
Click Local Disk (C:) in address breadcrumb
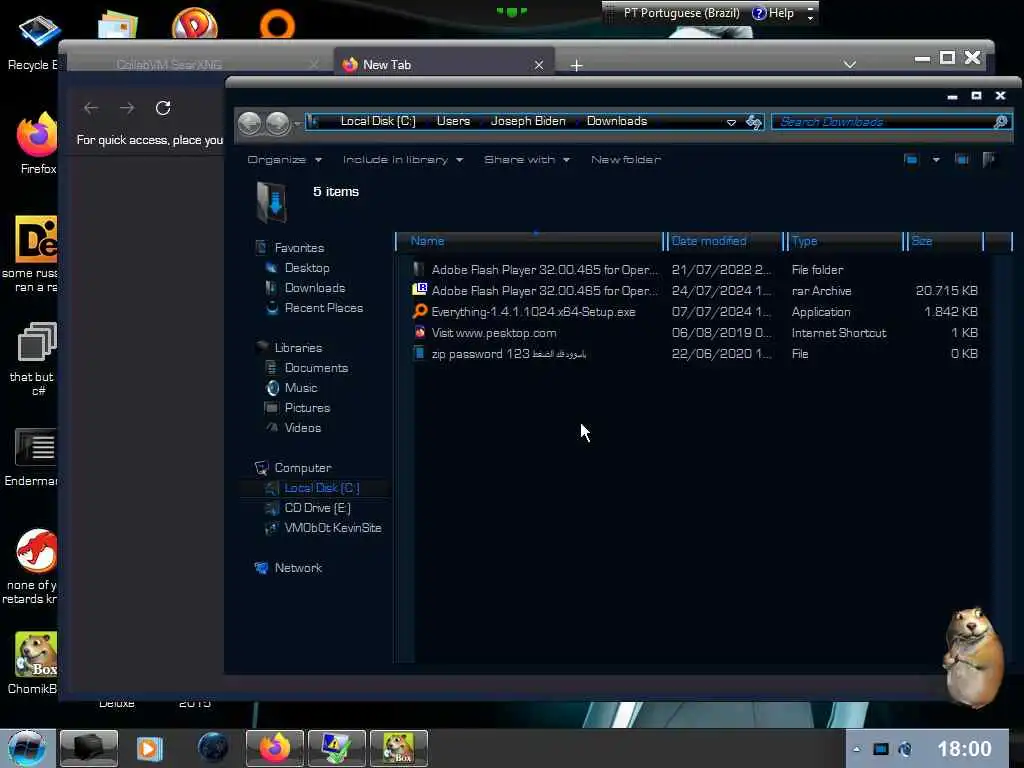[x=377, y=121]
